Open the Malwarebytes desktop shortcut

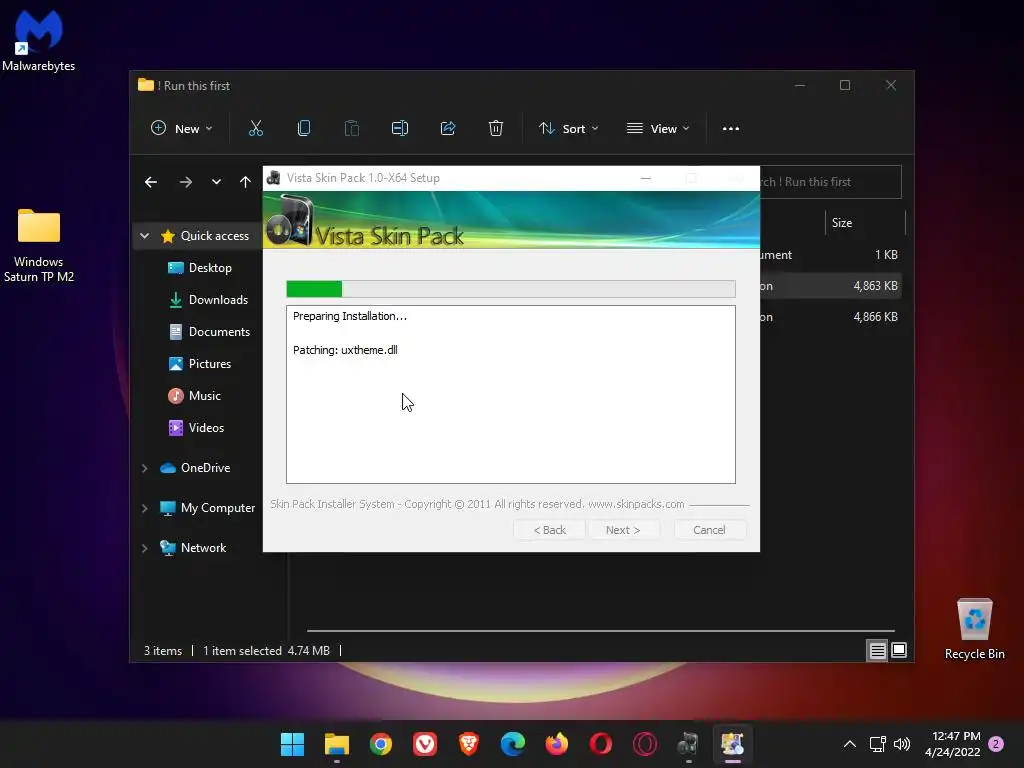pos(39,39)
